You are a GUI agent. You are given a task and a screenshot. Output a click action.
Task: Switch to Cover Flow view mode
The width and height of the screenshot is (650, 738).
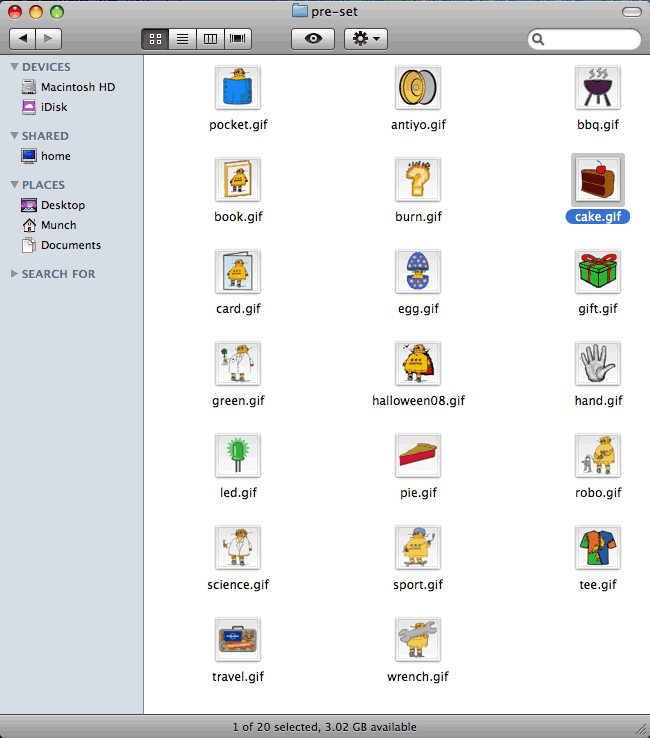(238, 39)
